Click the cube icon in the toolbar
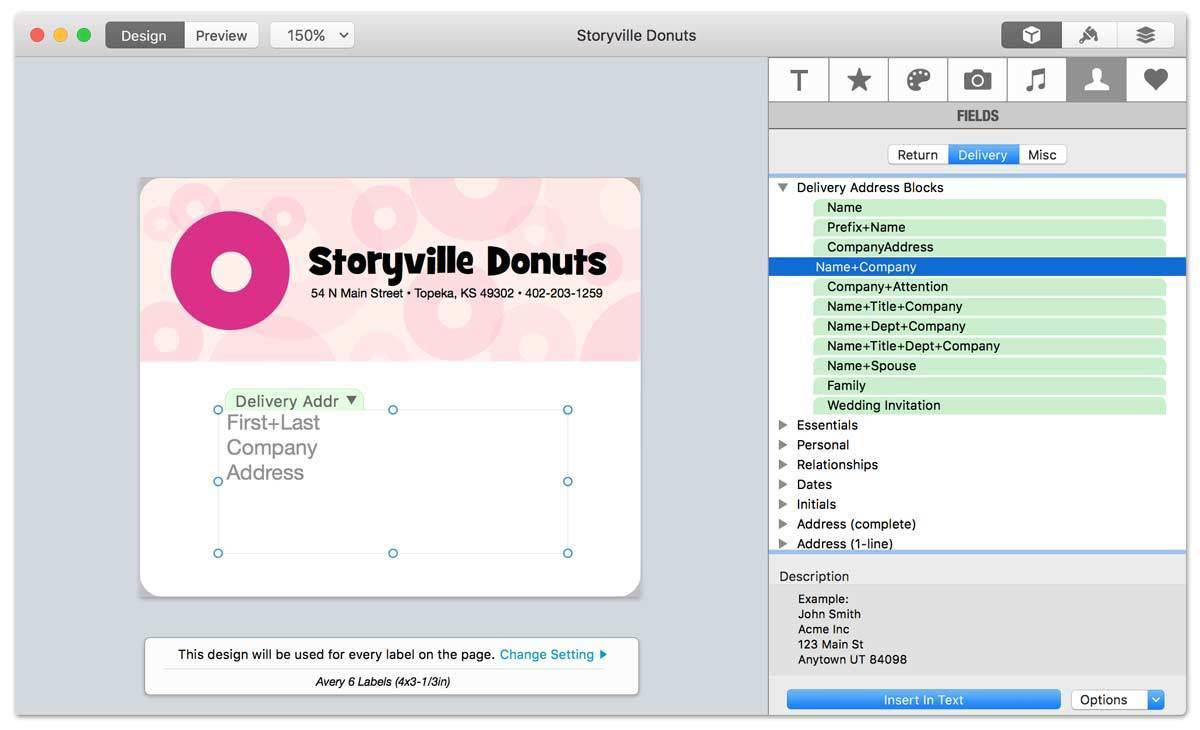The height and width of the screenshot is (730, 1200). (1031, 35)
